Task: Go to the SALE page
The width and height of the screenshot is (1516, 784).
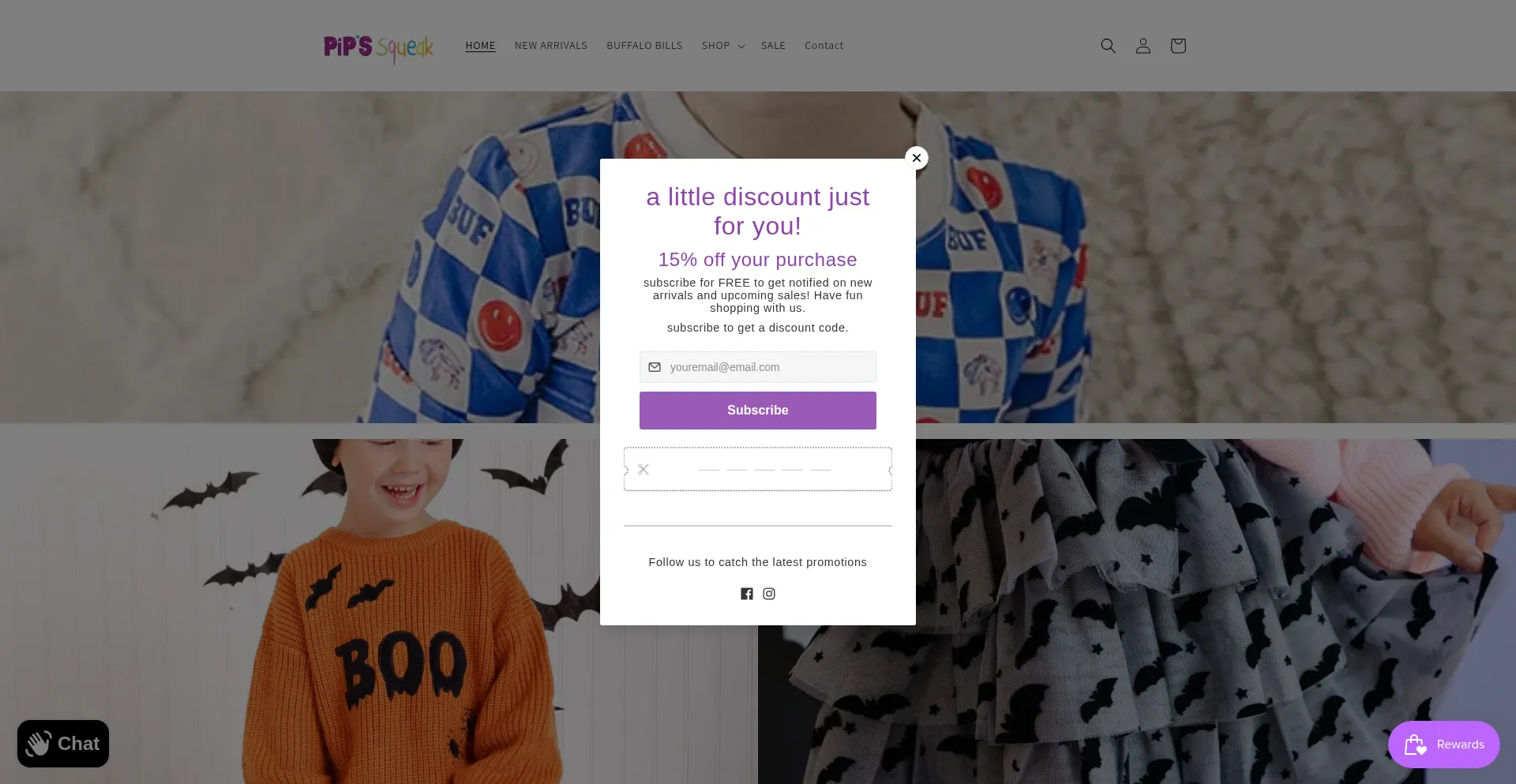Action: pos(772,46)
